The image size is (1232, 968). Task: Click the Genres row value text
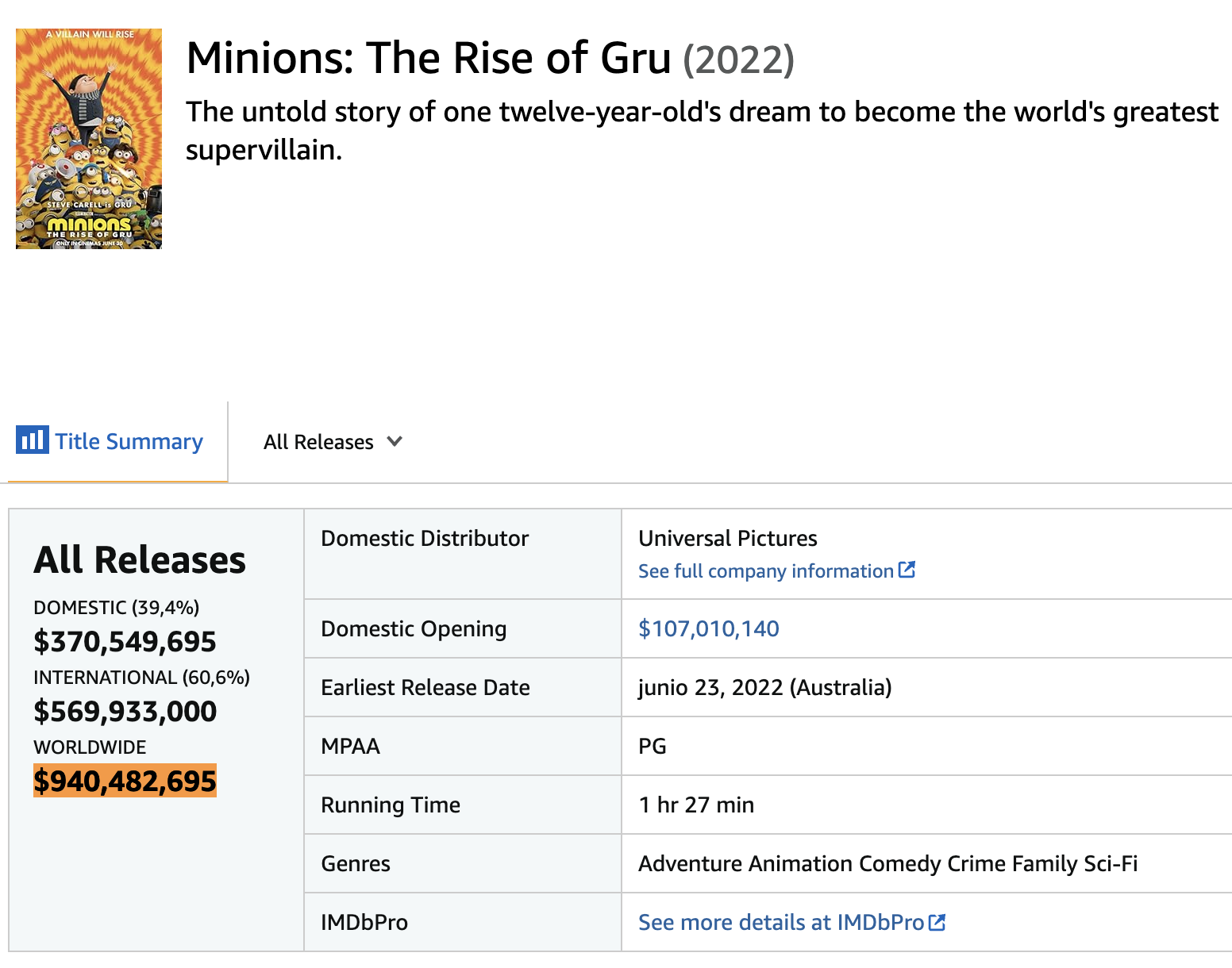[888, 863]
